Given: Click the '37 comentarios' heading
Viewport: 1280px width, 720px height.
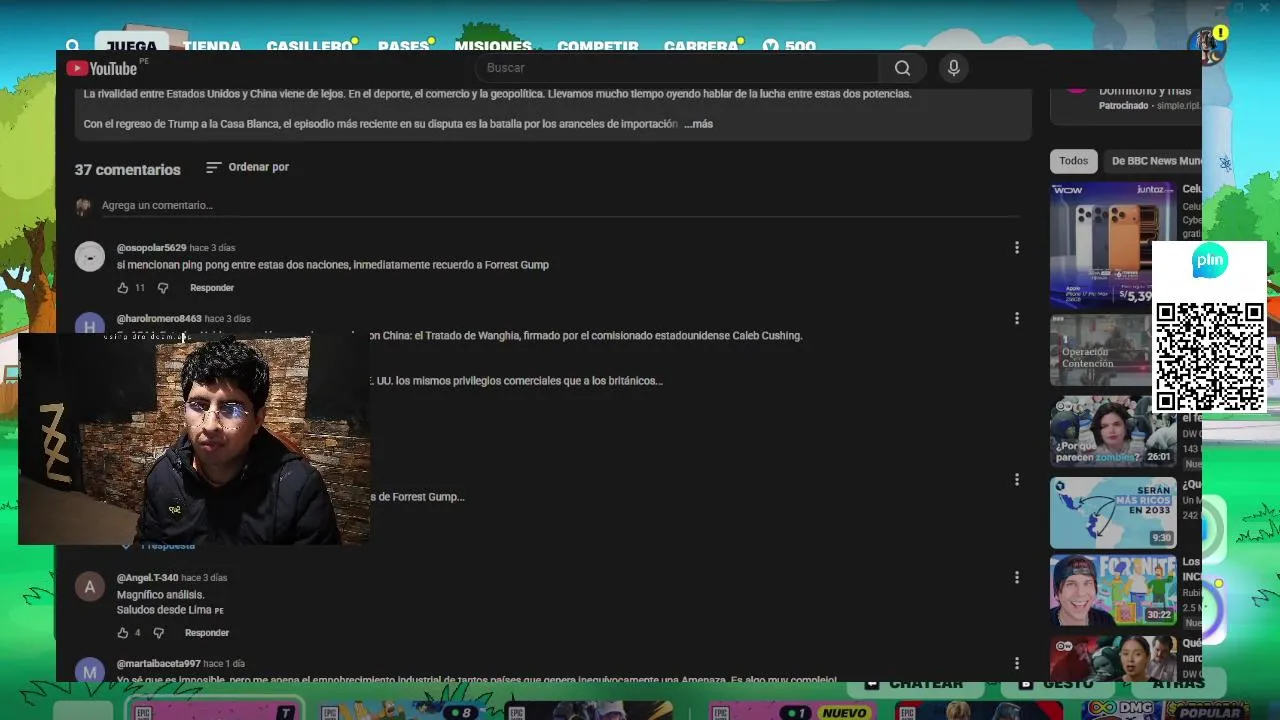Looking at the screenshot, I should point(128,170).
